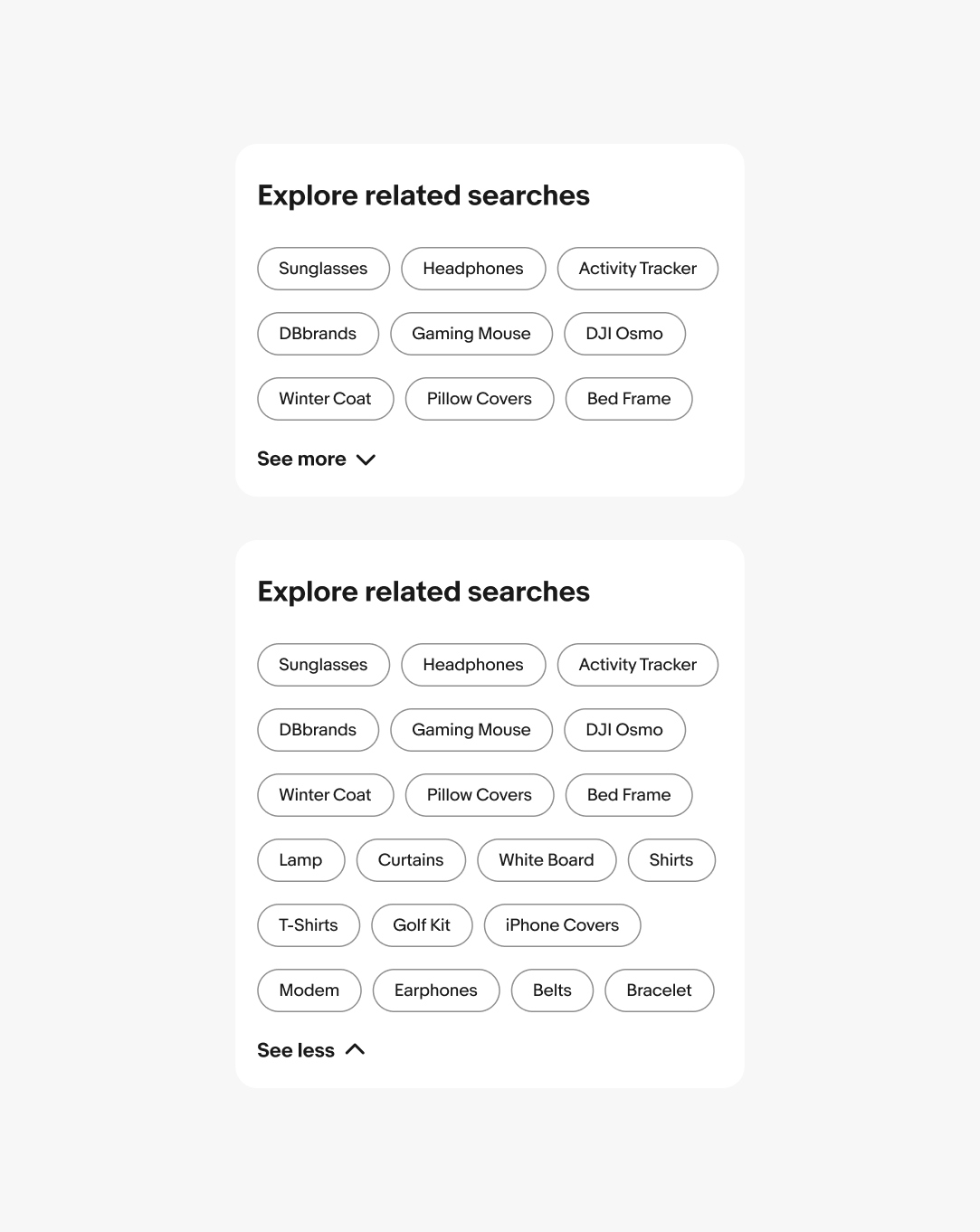This screenshot has height=1232, width=980.
Task: Choose Gaming Mouse in the collapsed card
Action: 471,334
